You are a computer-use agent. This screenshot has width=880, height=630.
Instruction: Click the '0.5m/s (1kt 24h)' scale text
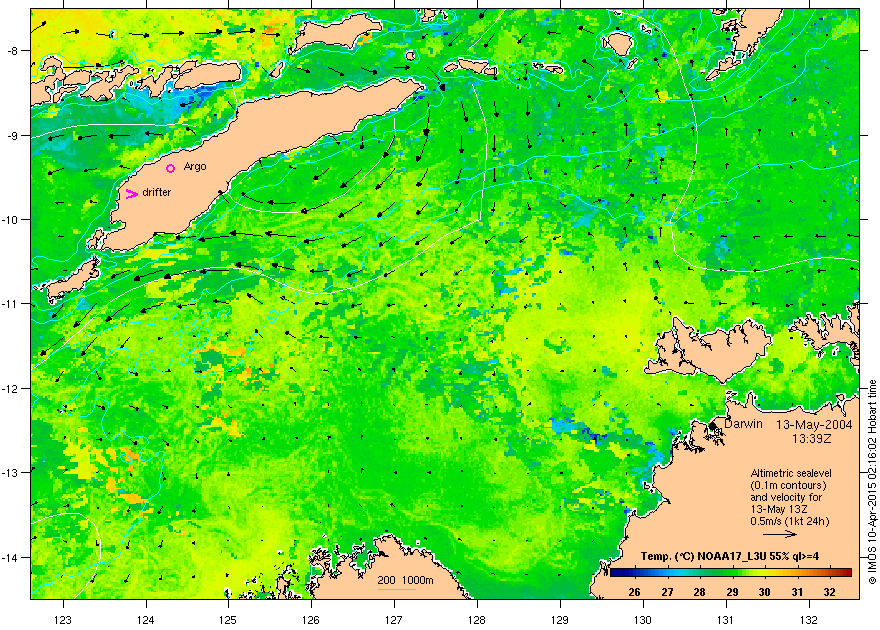pyautogui.click(x=790, y=521)
